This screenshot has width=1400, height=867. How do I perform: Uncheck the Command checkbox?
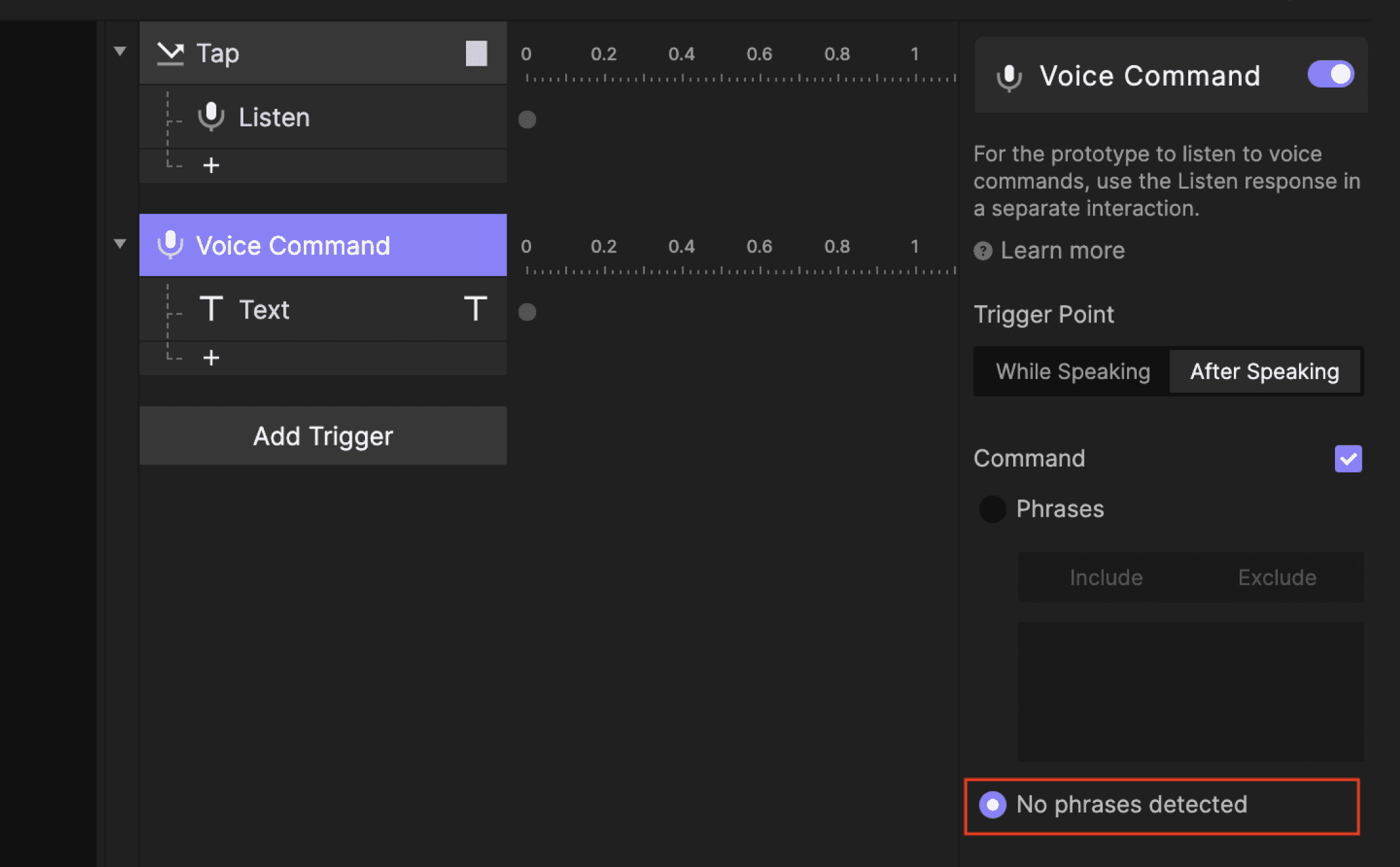tap(1349, 458)
